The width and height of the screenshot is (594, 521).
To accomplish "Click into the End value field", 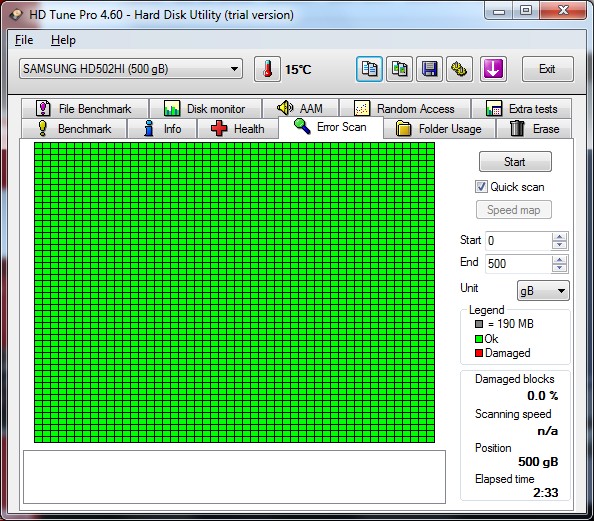I will pyautogui.click(x=518, y=263).
